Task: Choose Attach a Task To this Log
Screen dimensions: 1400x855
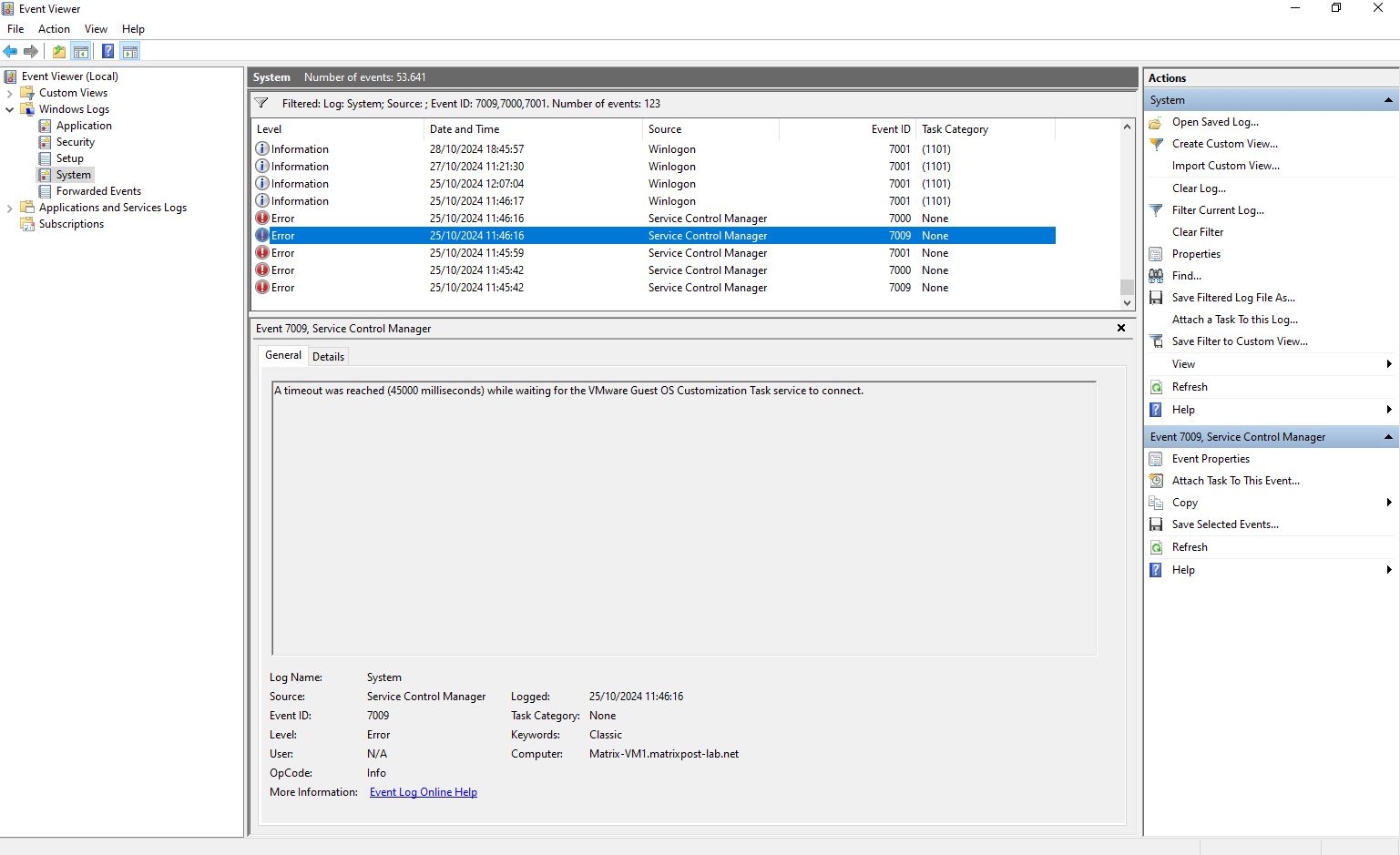Action: click(1235, 320)
